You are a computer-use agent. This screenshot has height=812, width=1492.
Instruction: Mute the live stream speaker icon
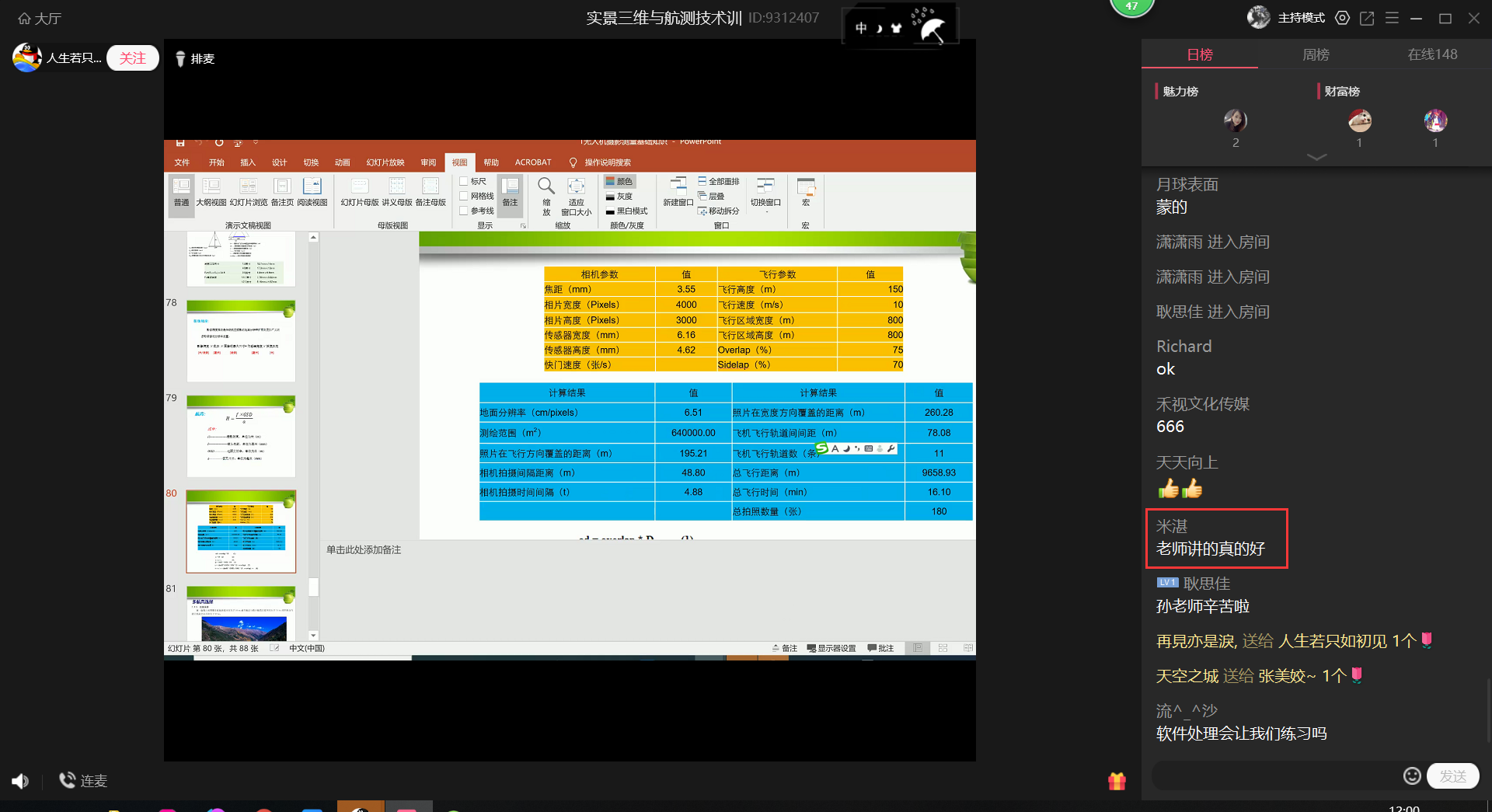pyautogui.click(x=19, y=781)
